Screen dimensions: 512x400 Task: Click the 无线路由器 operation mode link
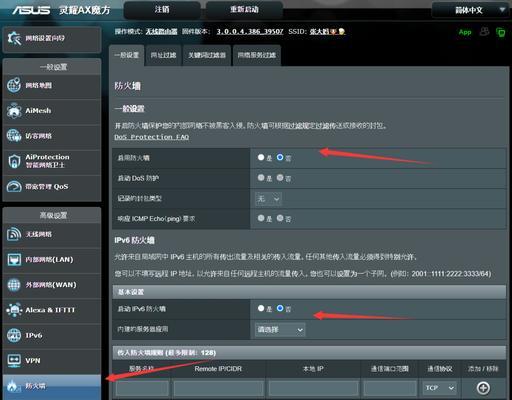(x=161, y=32)
